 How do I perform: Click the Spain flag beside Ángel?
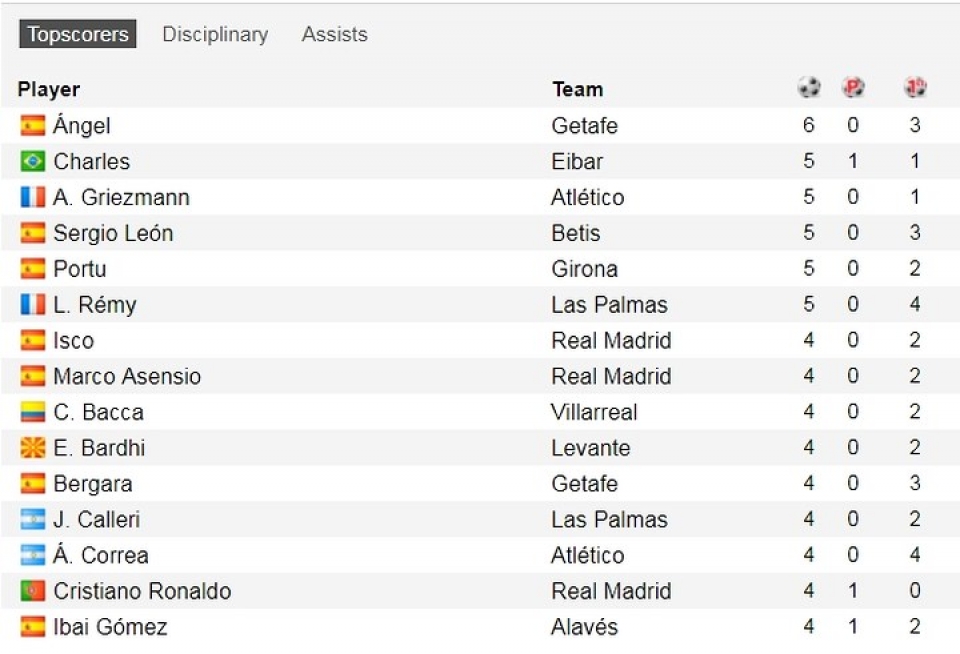click(33, 126)
